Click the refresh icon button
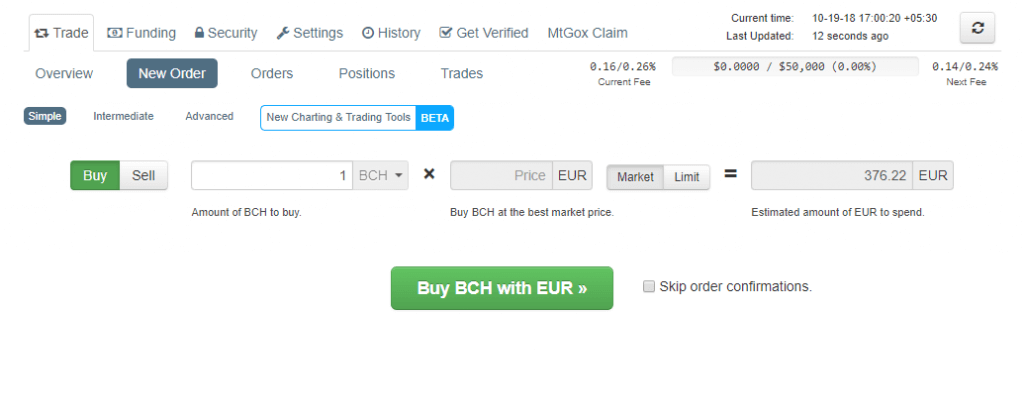1024x416 pixels. coord(977,29)
